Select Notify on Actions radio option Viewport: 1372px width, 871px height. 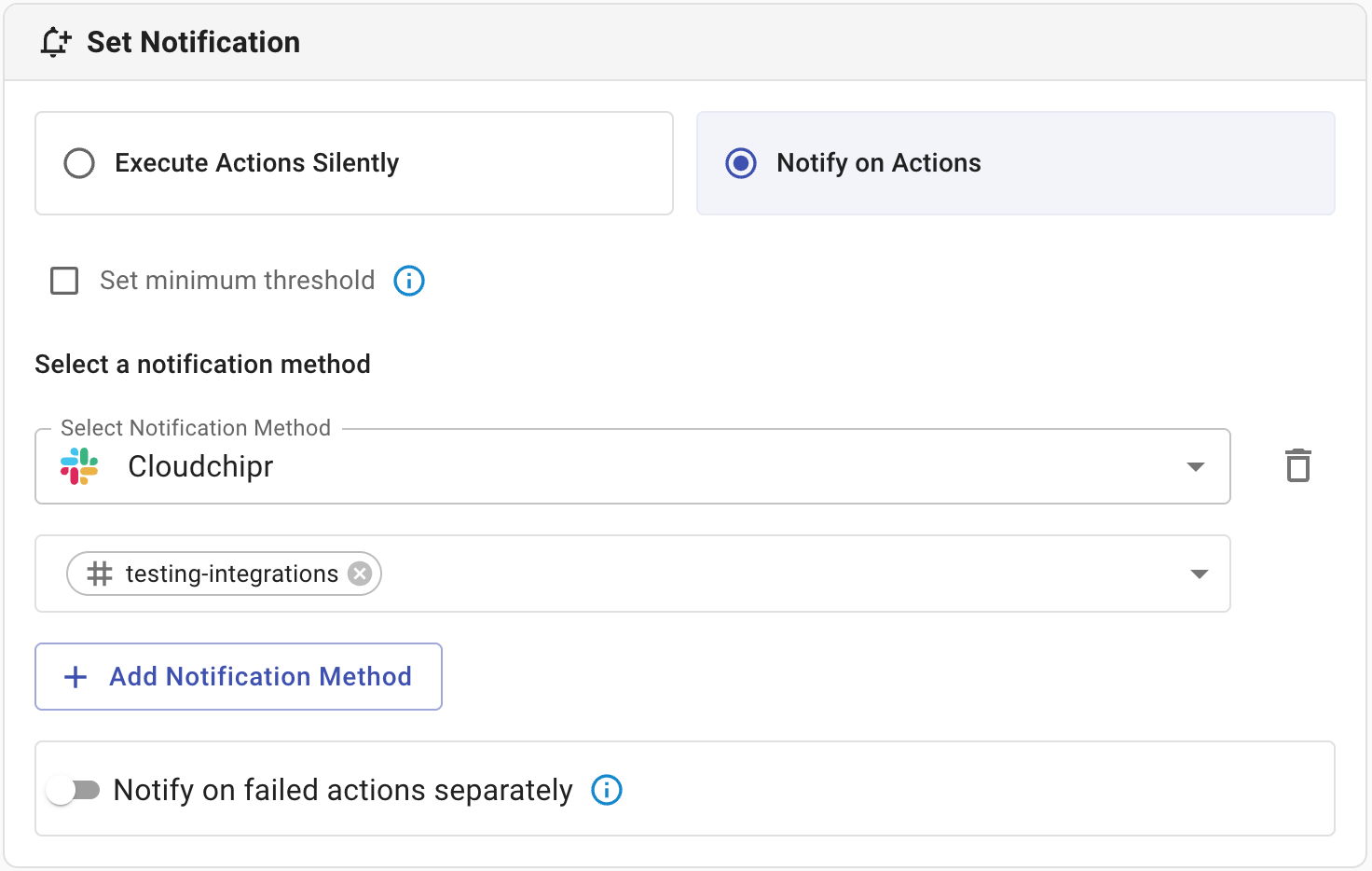click(x=741, y=163)
